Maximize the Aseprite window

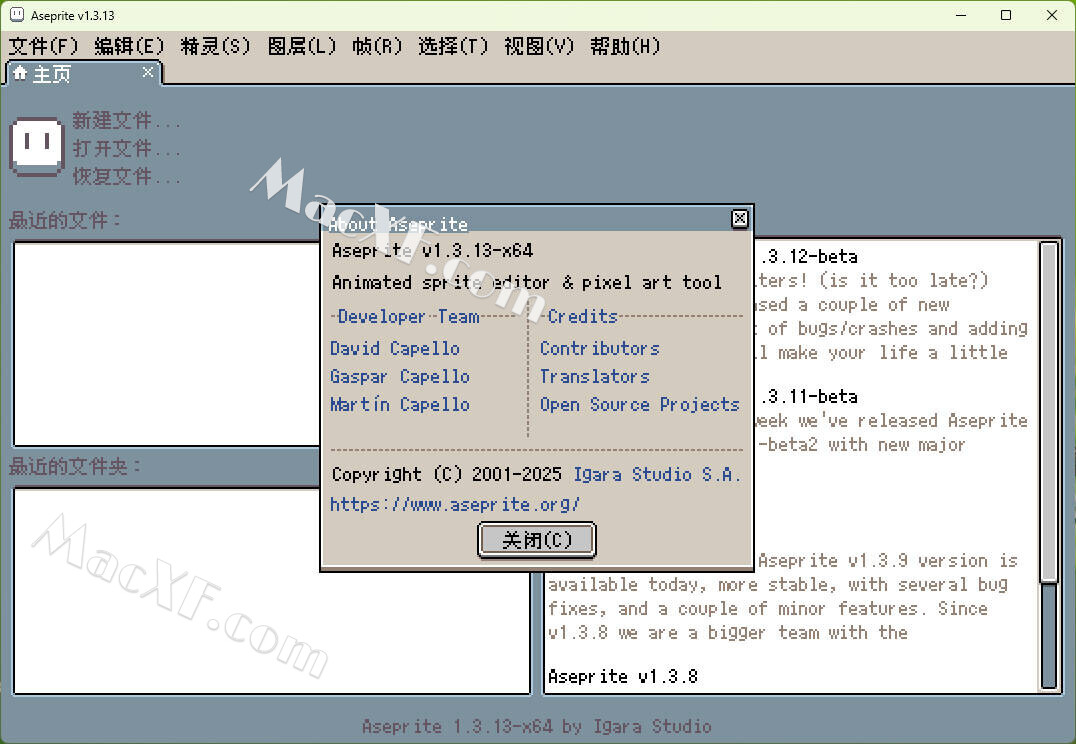(1006, 15)
